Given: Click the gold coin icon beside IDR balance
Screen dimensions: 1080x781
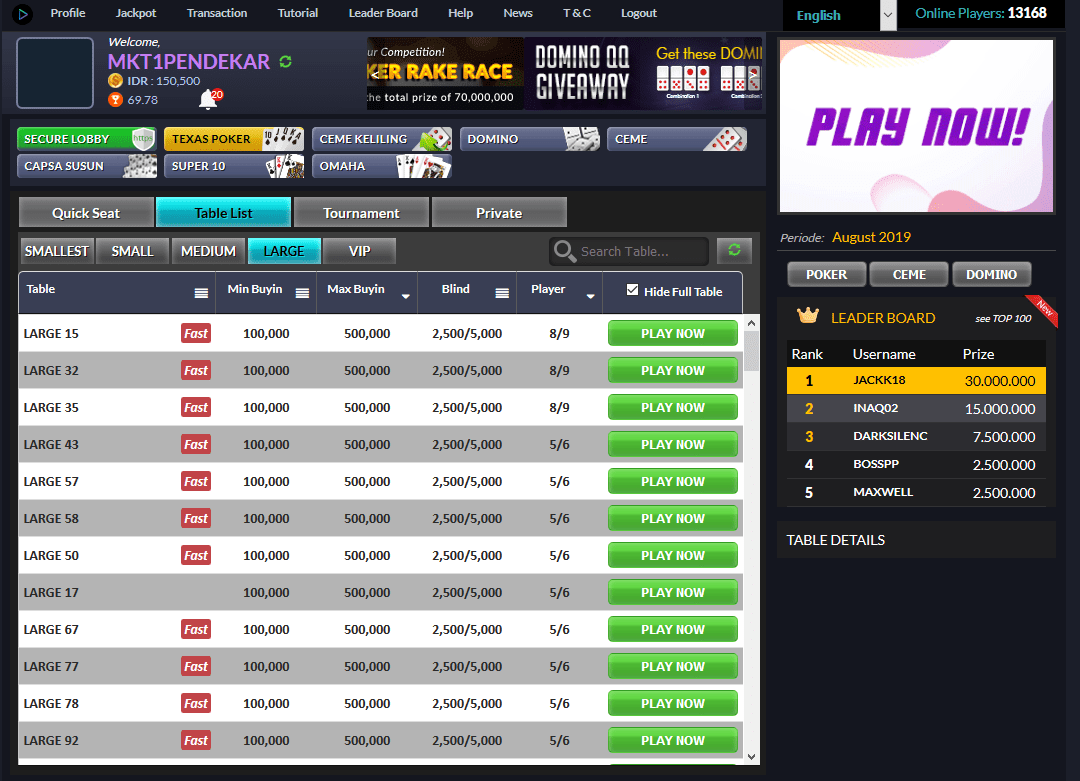Looking at the screenshot, I should (x=116, y=78).
